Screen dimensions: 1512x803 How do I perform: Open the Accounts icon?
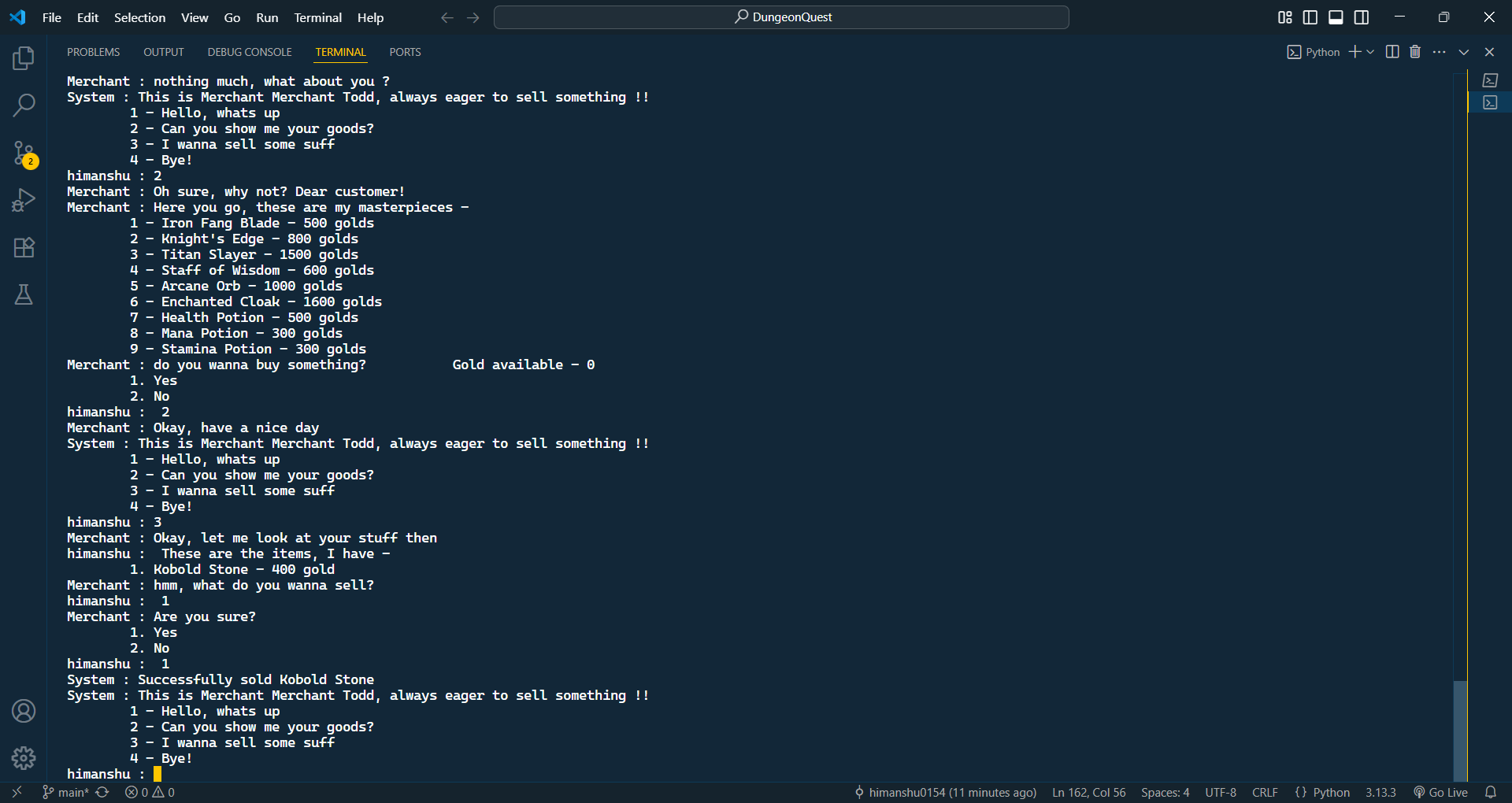click(24, 711)
